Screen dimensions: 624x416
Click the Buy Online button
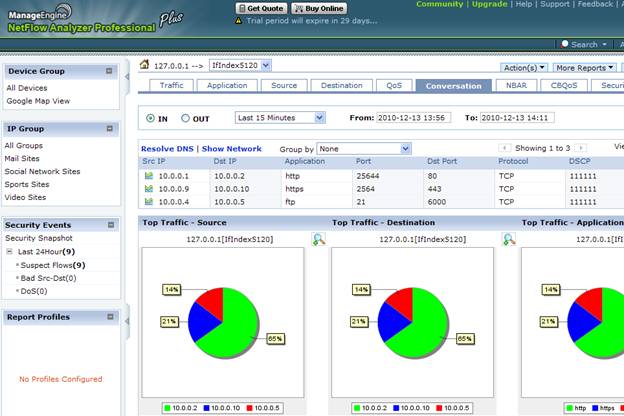(x=319, y=8)
